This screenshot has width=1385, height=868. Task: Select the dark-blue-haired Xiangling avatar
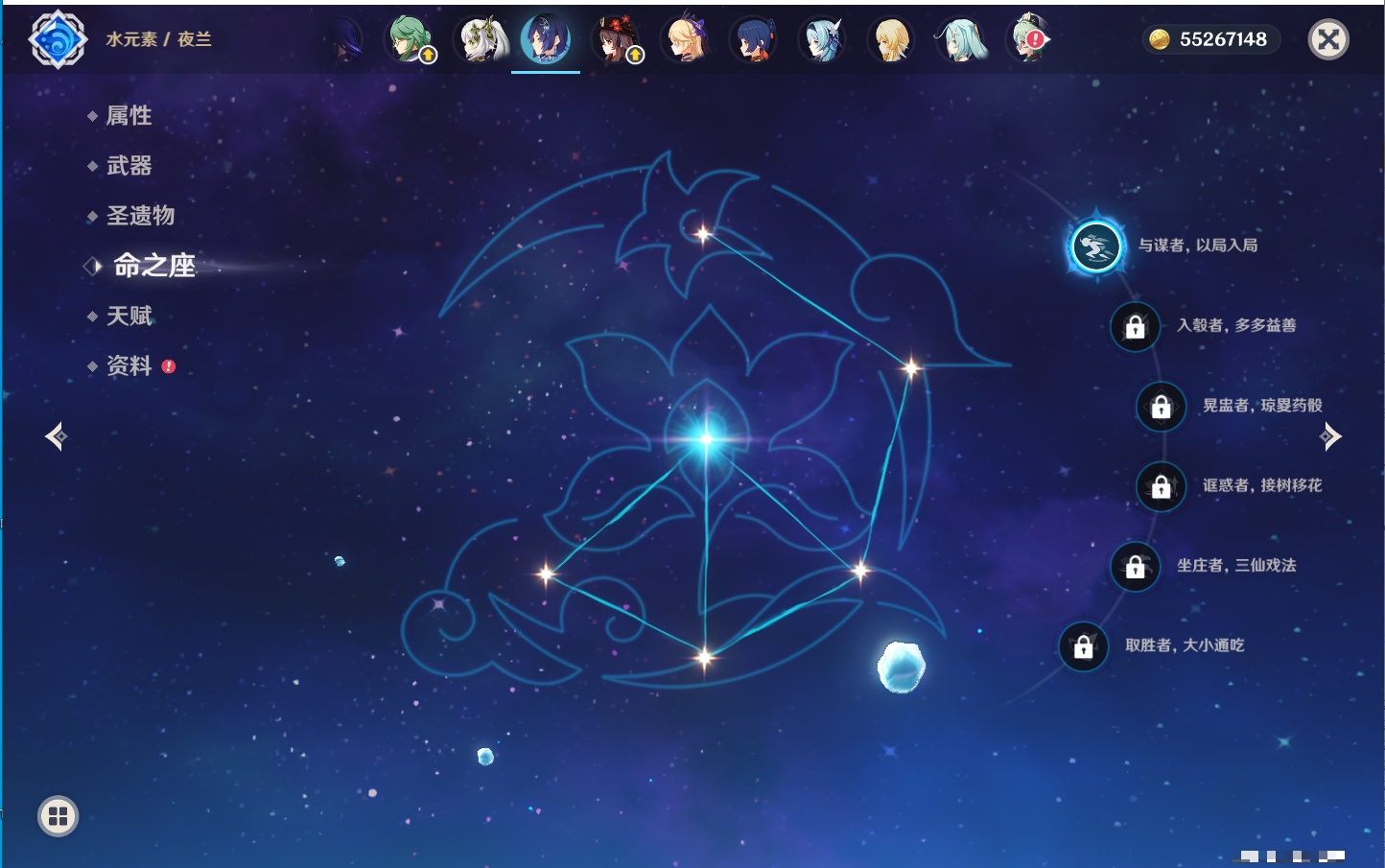tap(754, 40)
